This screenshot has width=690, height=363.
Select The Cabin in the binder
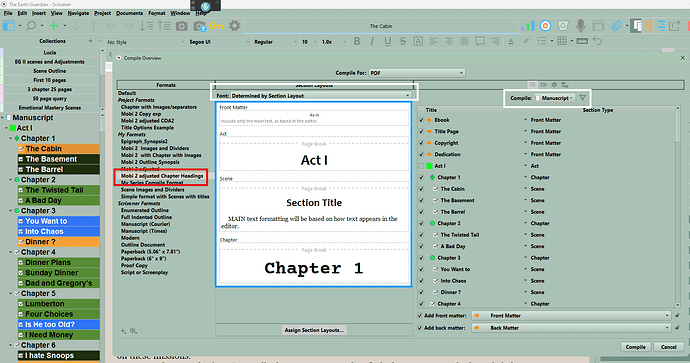pyautogui.click(x=59, y=149)
